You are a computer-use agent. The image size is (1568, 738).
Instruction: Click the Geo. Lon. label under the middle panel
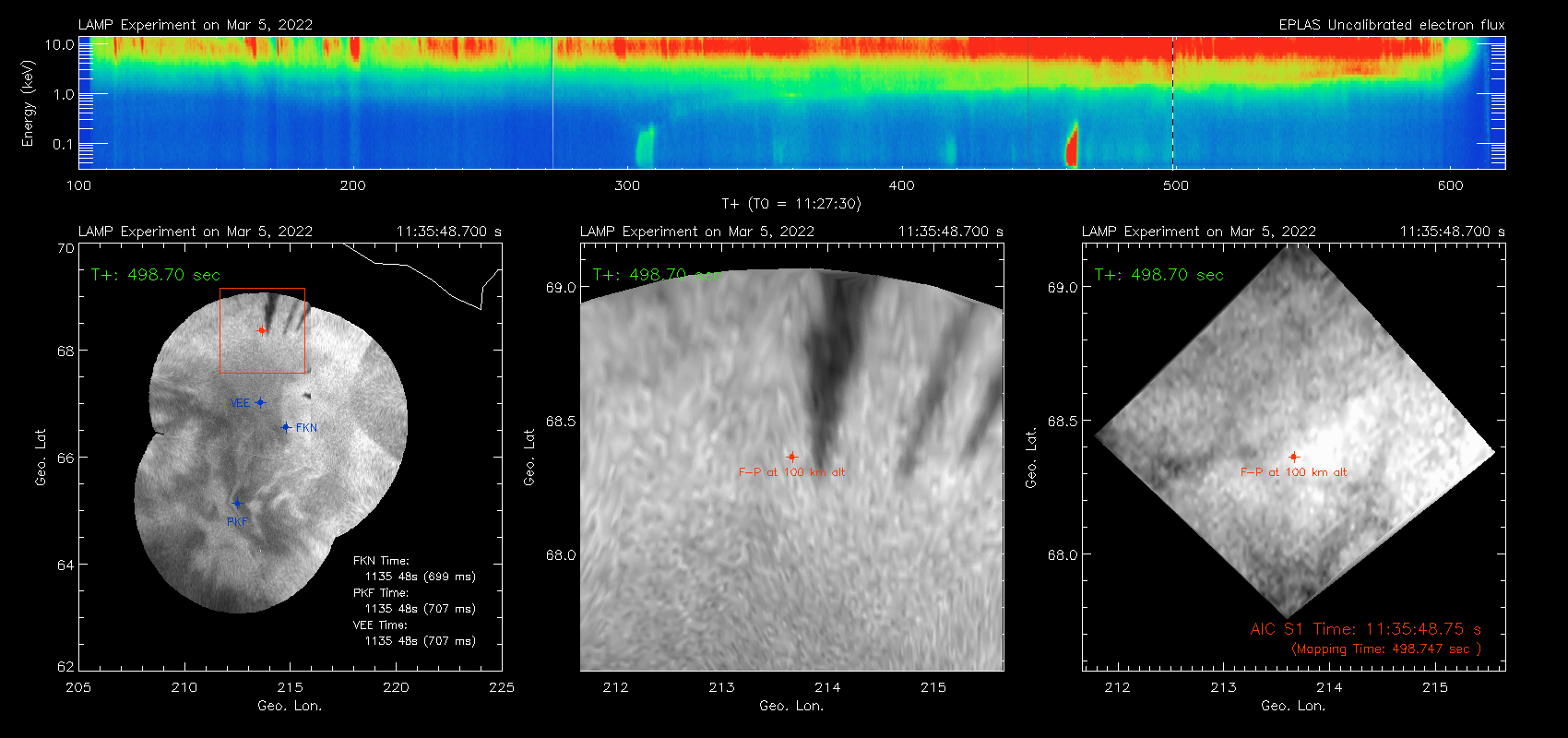(x=791, y=706)
